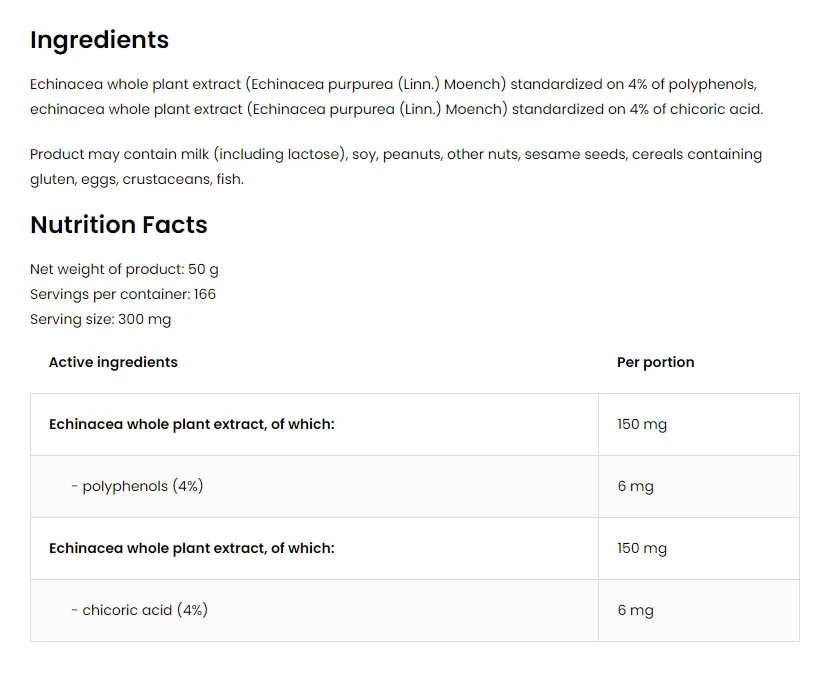
Task: Click the 6 mg value for chicoric acid
Action: 635,610
